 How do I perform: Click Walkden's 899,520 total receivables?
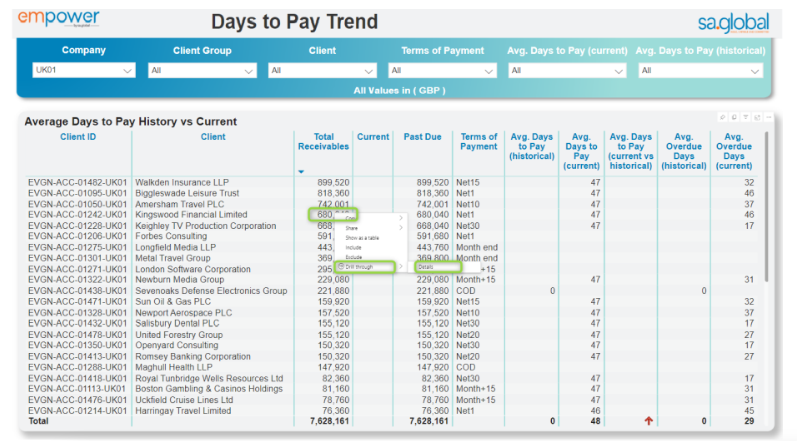point(333,182)
